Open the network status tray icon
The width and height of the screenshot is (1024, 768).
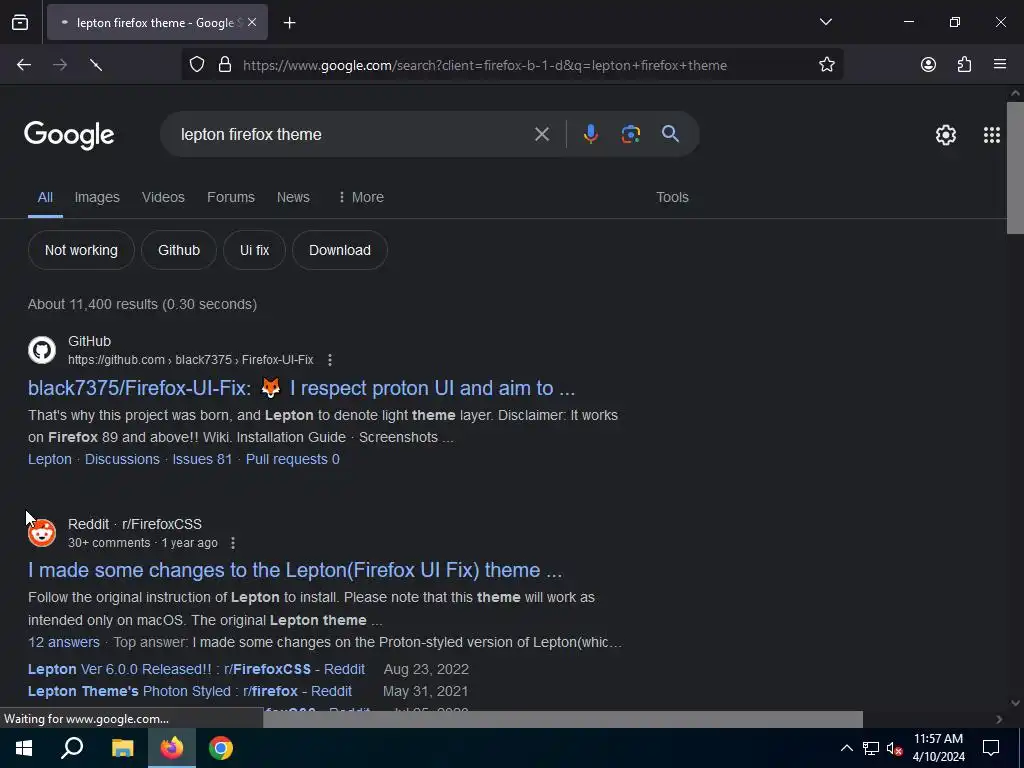pos(871,748)
